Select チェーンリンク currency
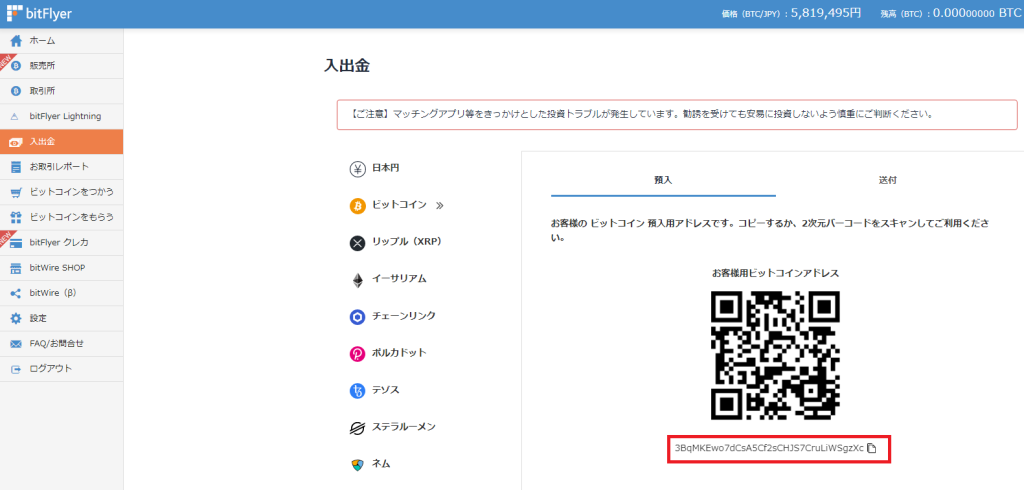Screen dimensions: 1024x490 pos(404,316)
